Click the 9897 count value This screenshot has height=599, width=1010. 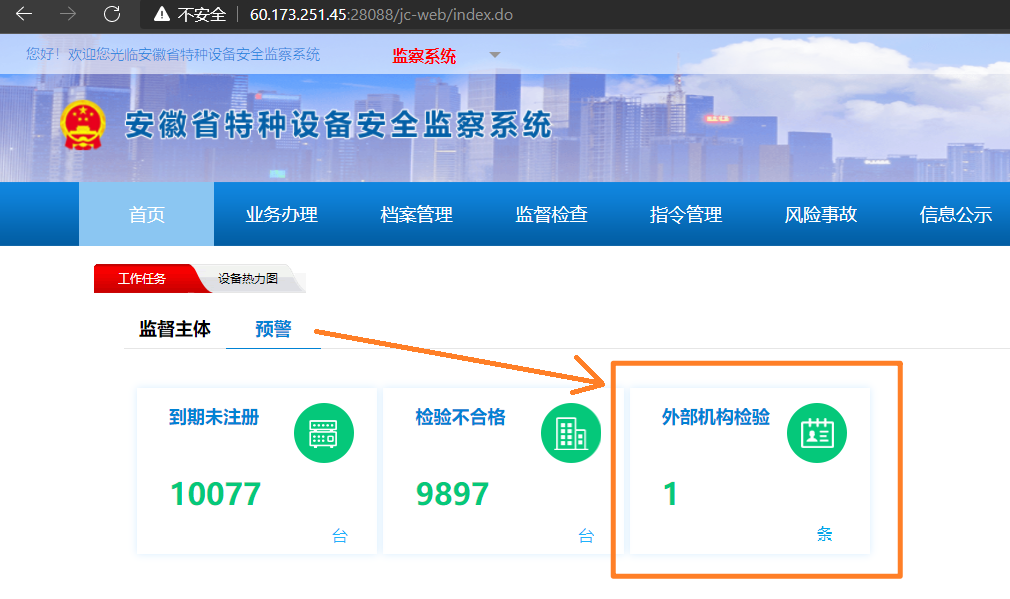[453, 494]
